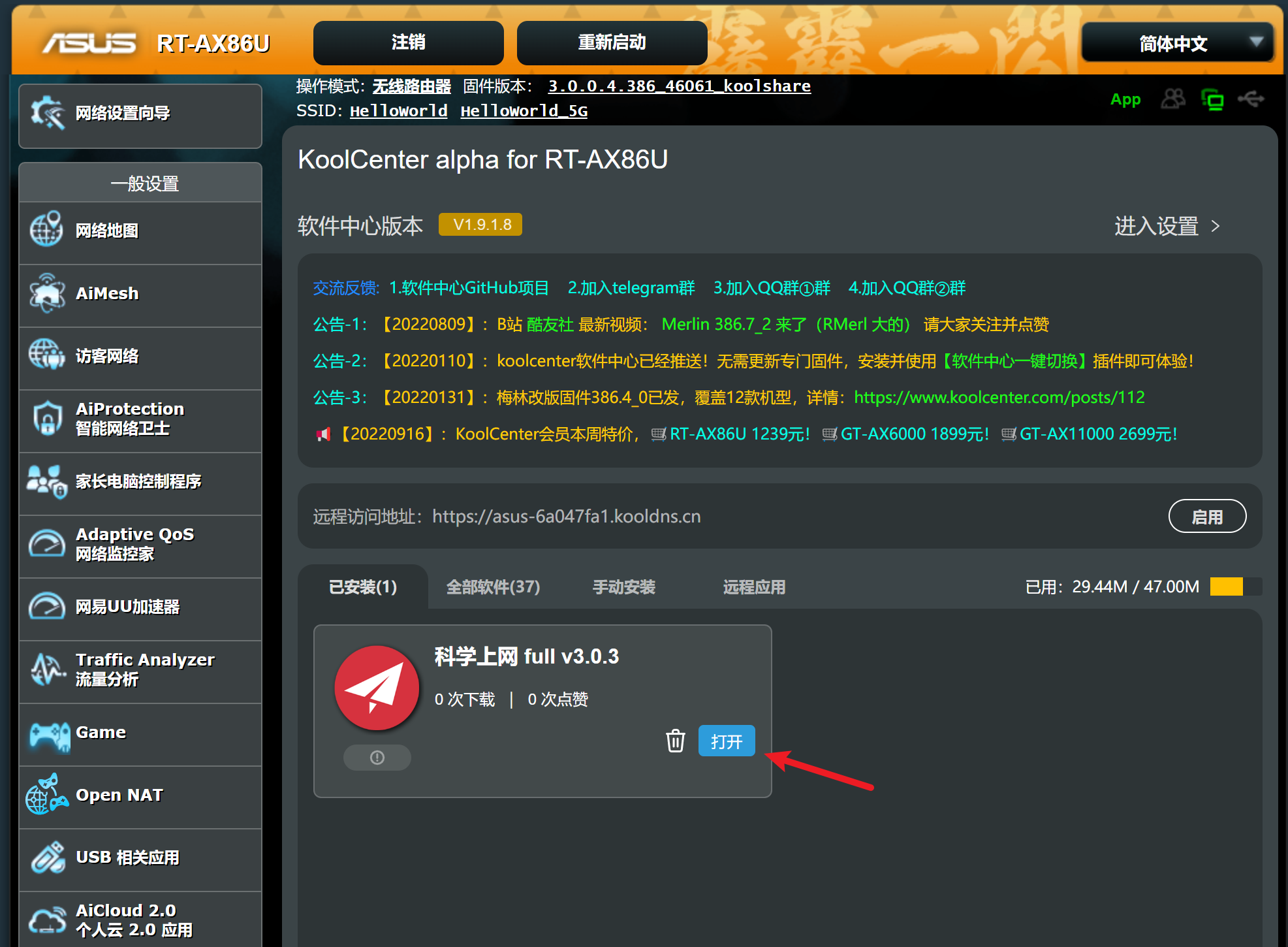Click the guest users status icon
The height and width of the screenshot is (947, 1288).
1173,99
